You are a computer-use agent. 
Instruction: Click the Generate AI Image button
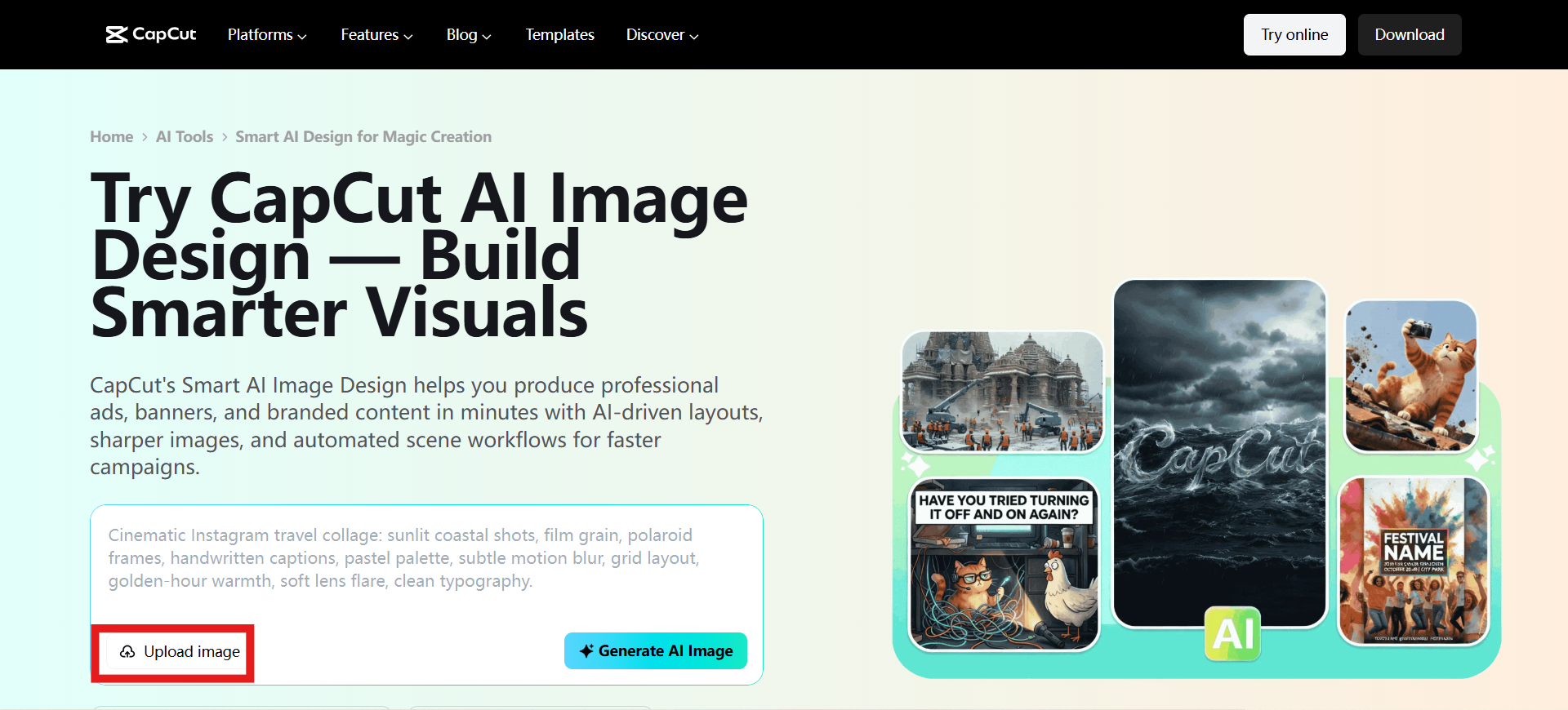point(656,650)
